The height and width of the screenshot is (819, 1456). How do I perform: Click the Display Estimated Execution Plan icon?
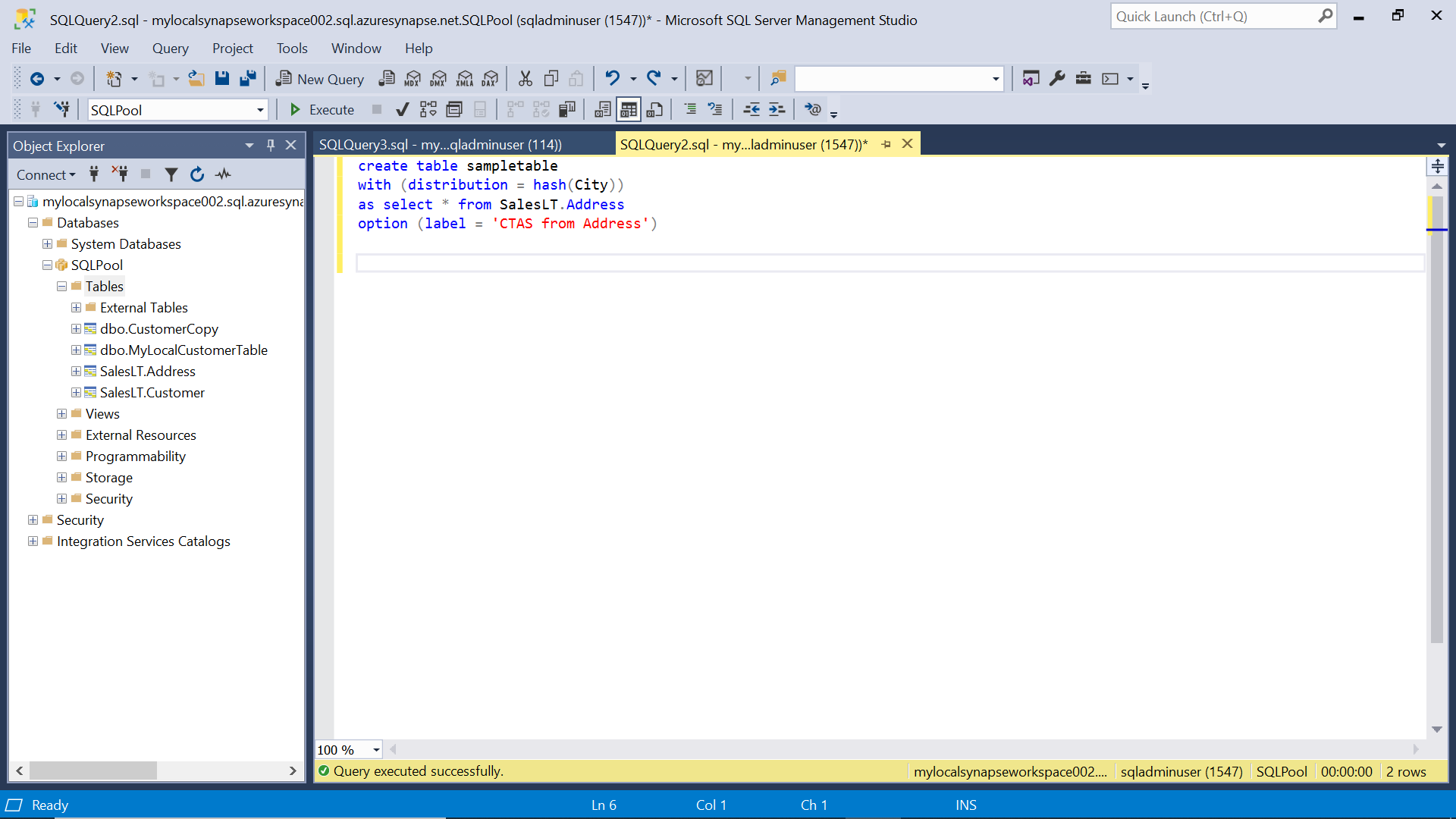point(428,110)
